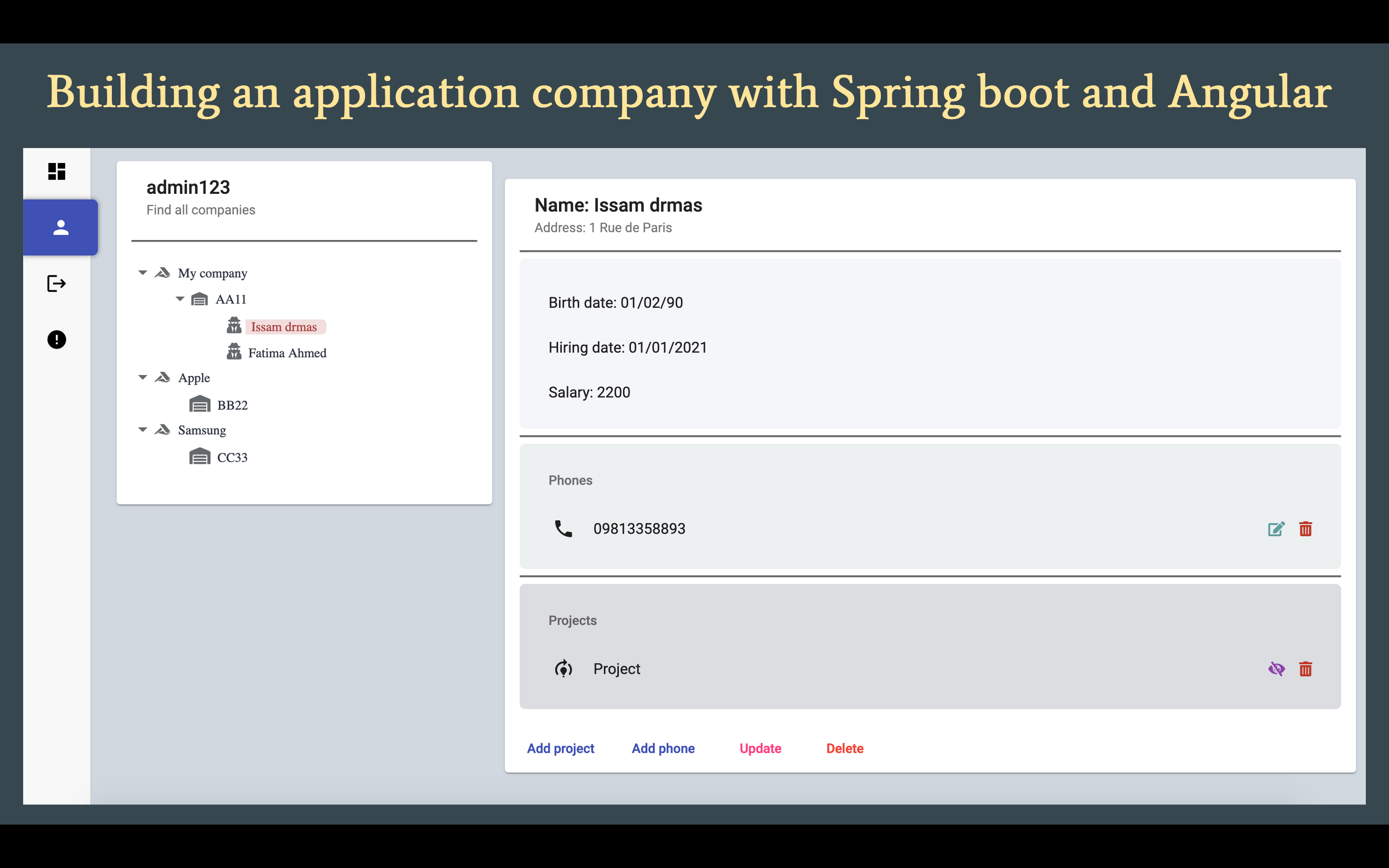The height and width of the screenshot is (868, 1389).
Task: Collapse the AA11 department node
Action: point(180,298)
